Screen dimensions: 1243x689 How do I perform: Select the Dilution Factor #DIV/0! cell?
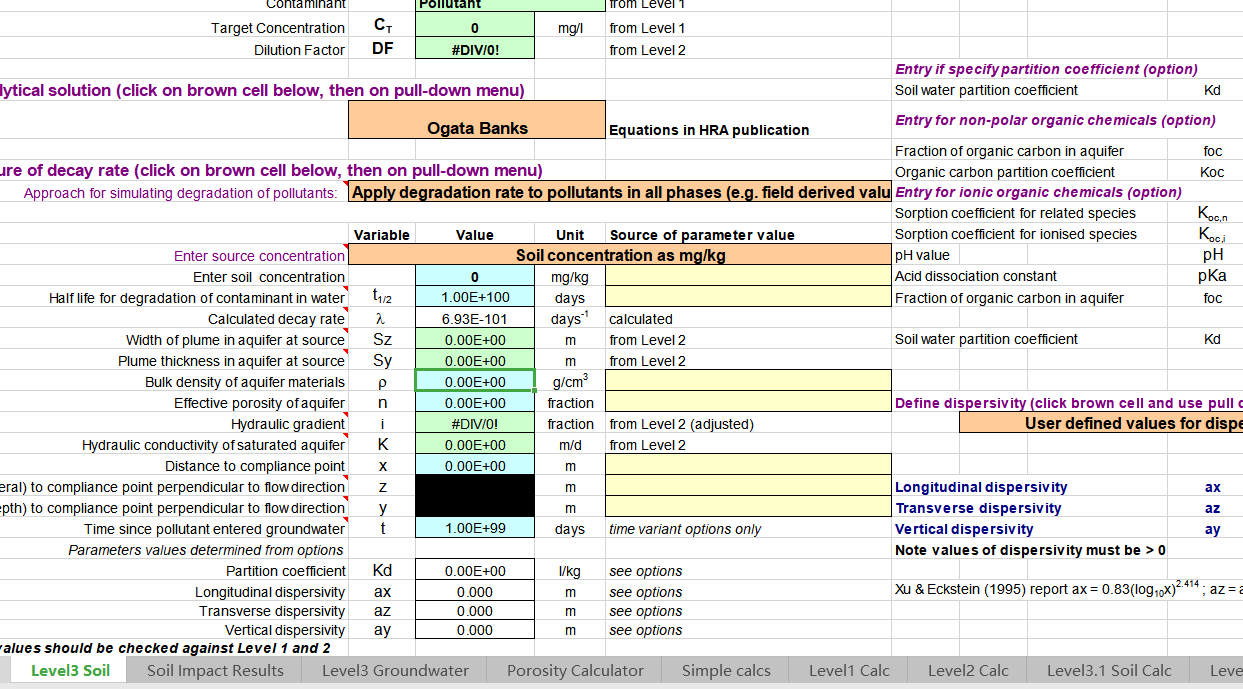tap(475, 49)
